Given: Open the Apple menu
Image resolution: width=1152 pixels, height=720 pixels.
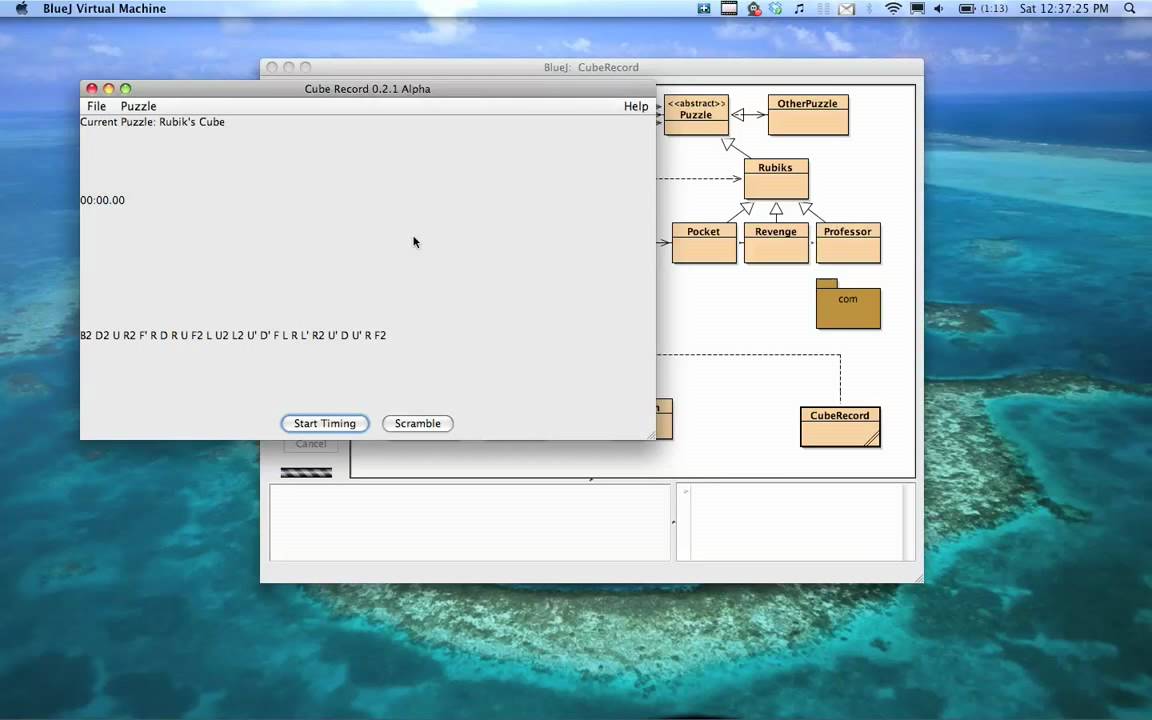Looking at the screenshot, I should pos(21,9).
